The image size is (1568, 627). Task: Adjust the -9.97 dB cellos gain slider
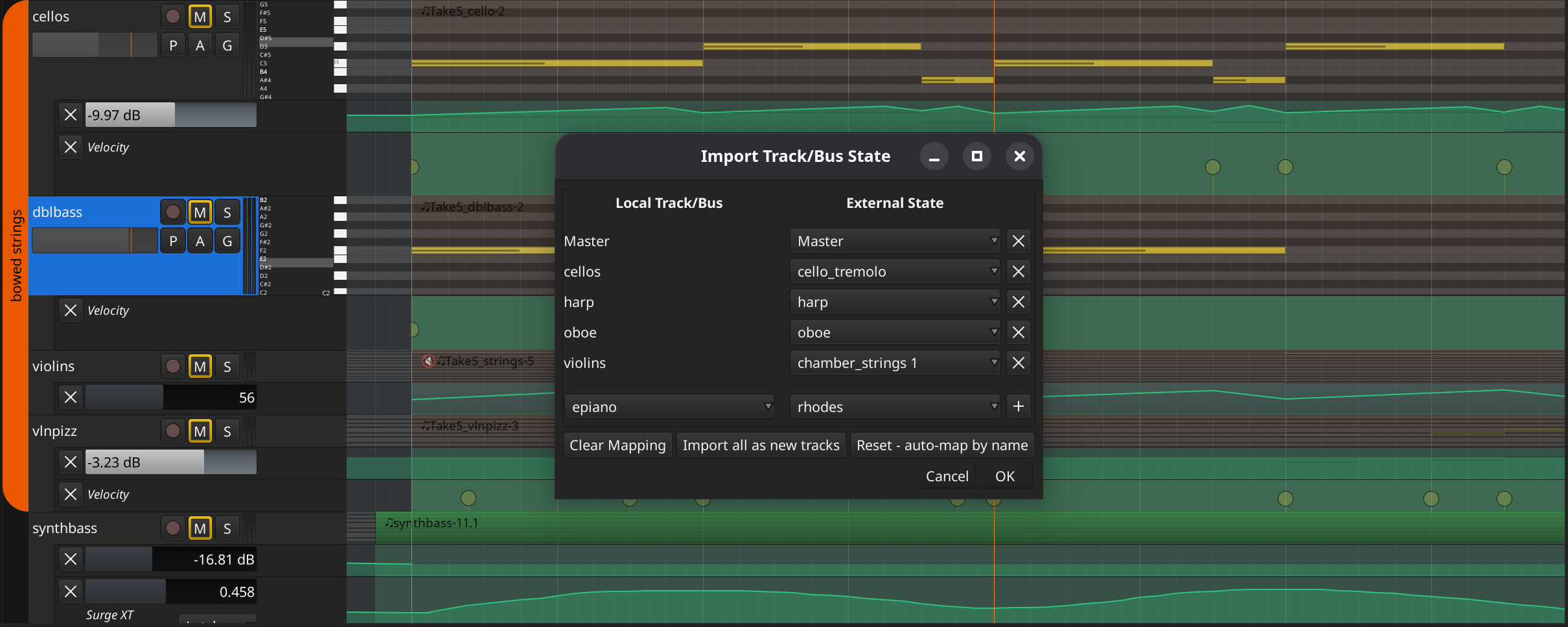(x=170, y=115)
